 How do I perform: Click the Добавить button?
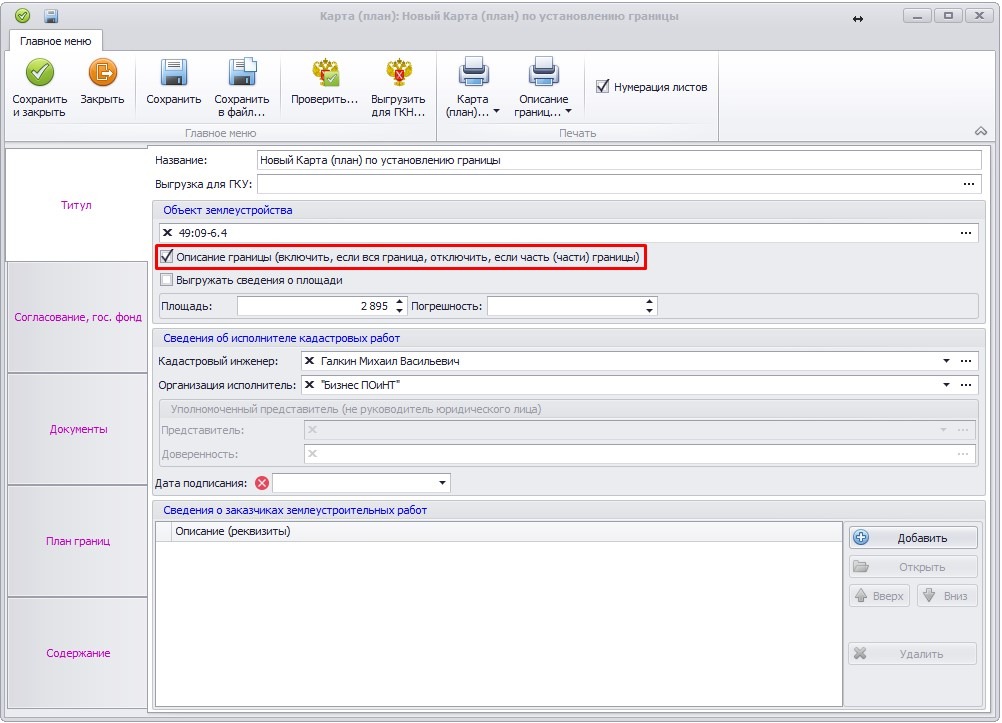click(912, 538)
